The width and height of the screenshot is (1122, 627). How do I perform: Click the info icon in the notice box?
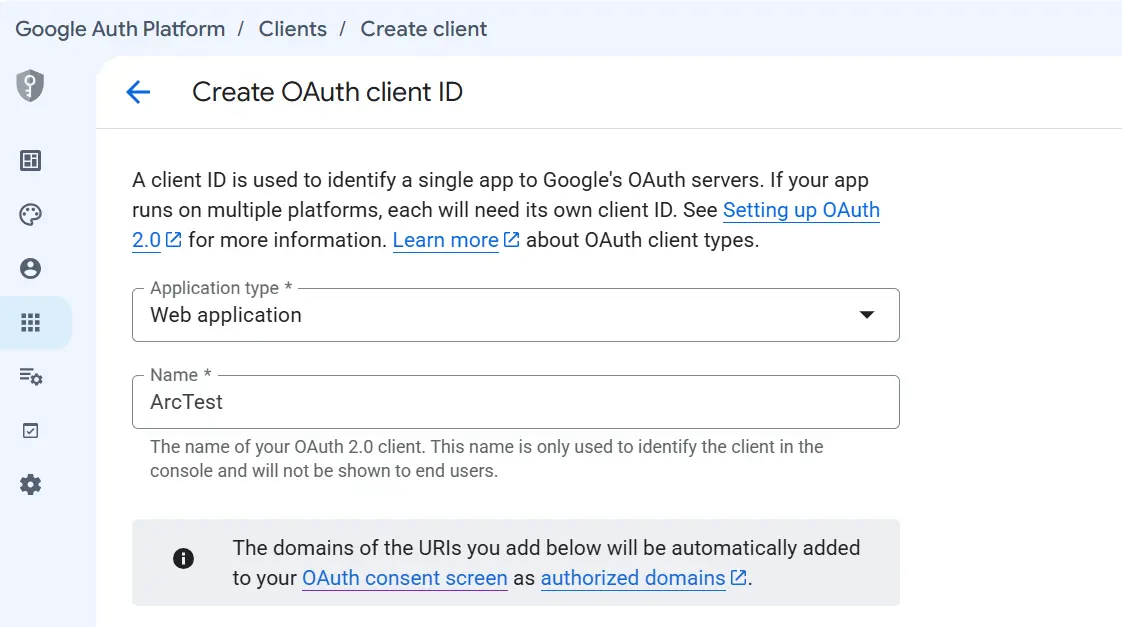[183, 558]
